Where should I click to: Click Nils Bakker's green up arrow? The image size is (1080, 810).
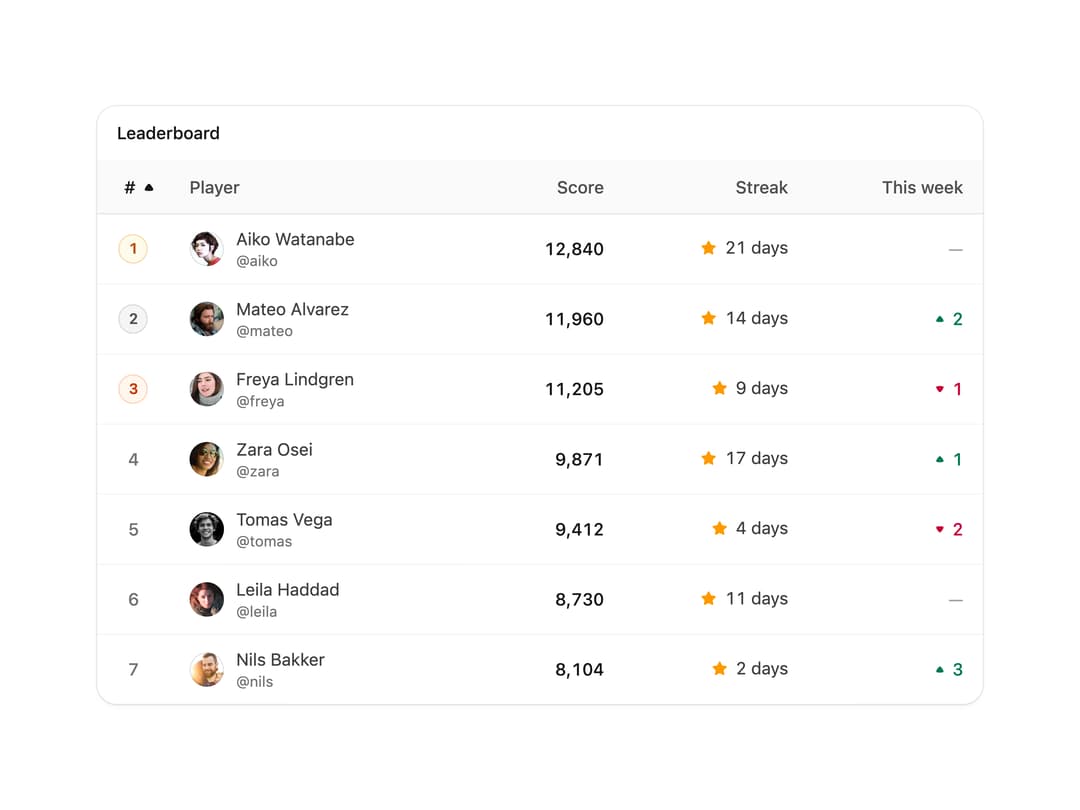[939, 669]
